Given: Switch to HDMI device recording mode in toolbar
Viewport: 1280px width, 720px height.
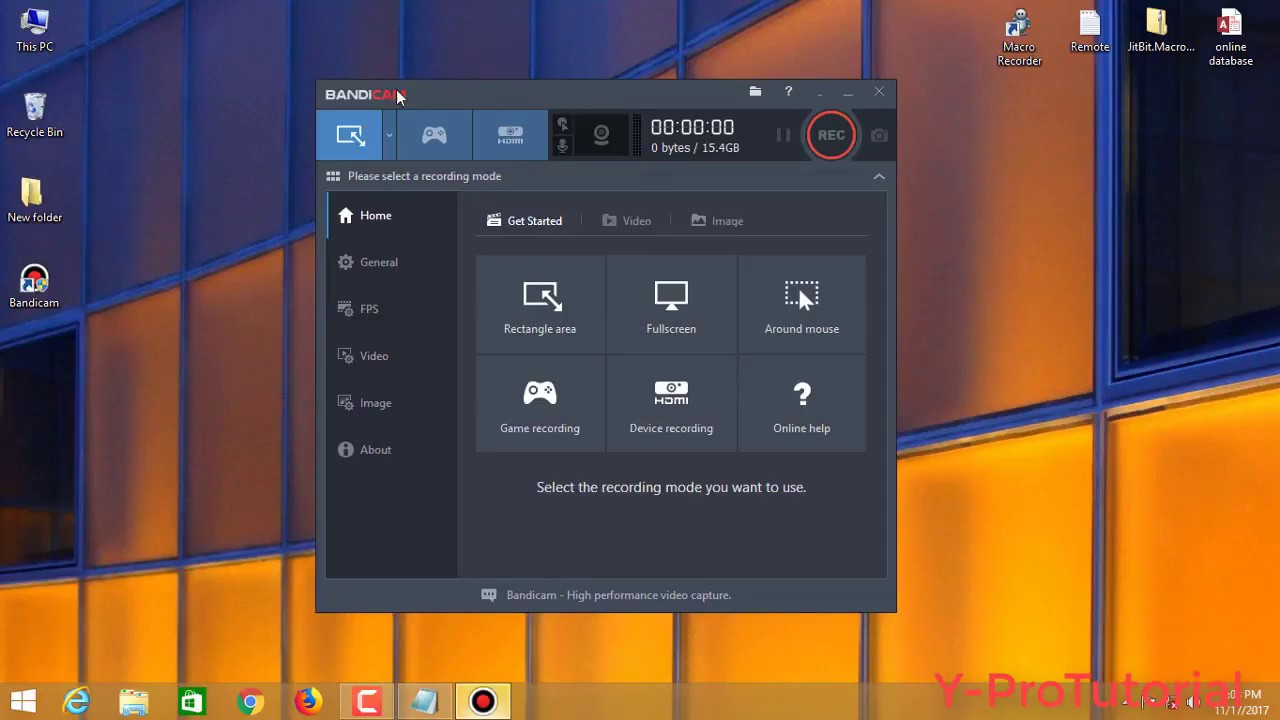Looking at the screenshot, I should pyautogui.click(x=510, y=135).
